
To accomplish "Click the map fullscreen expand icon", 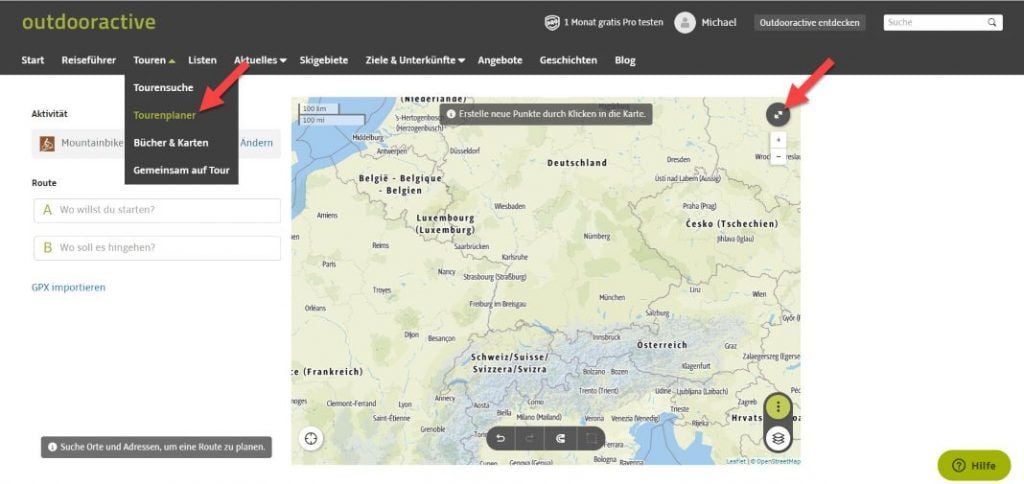I will click(x=778, y=115).
